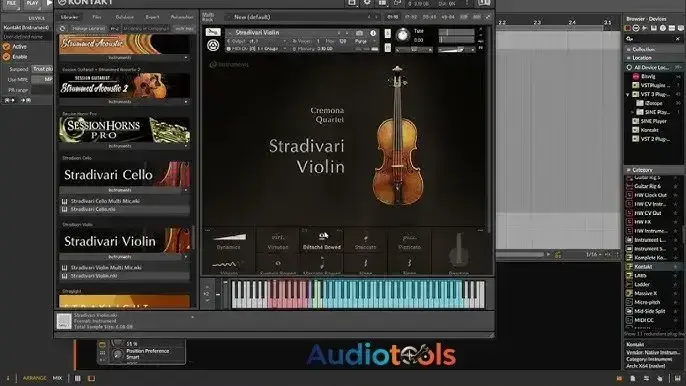Switch to the Libraries tab
Image resolution: width=686 pixels, height=386 pixels.
pos(69,17)
